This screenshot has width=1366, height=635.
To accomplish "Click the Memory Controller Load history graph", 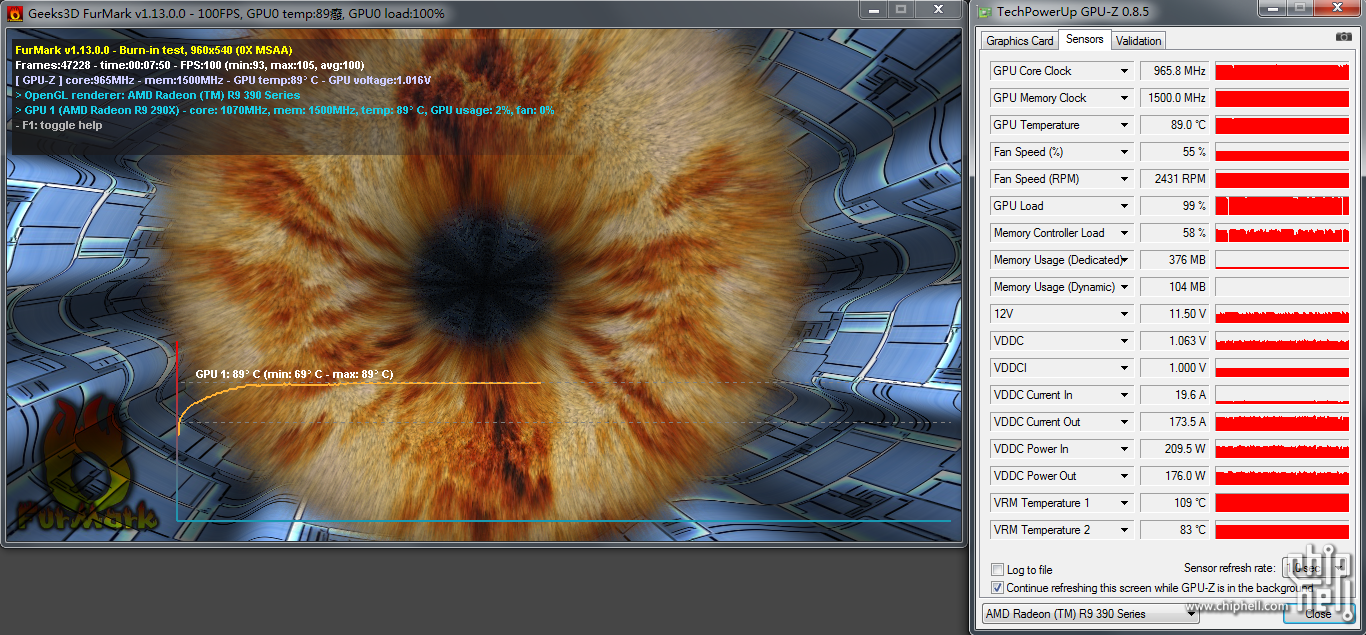I will pyautogui.click(x=1282, y=233).
